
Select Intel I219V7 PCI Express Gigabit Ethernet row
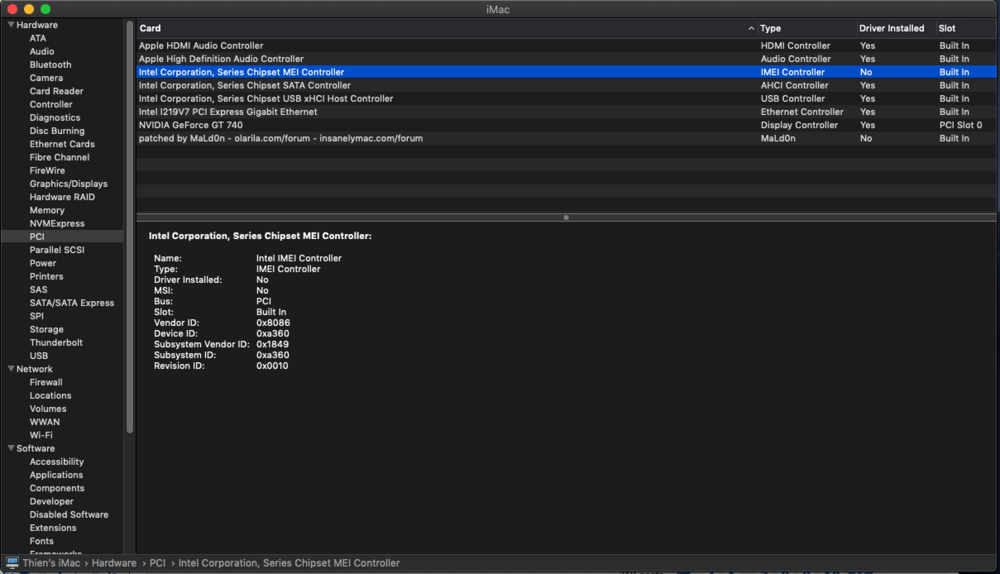228,112
